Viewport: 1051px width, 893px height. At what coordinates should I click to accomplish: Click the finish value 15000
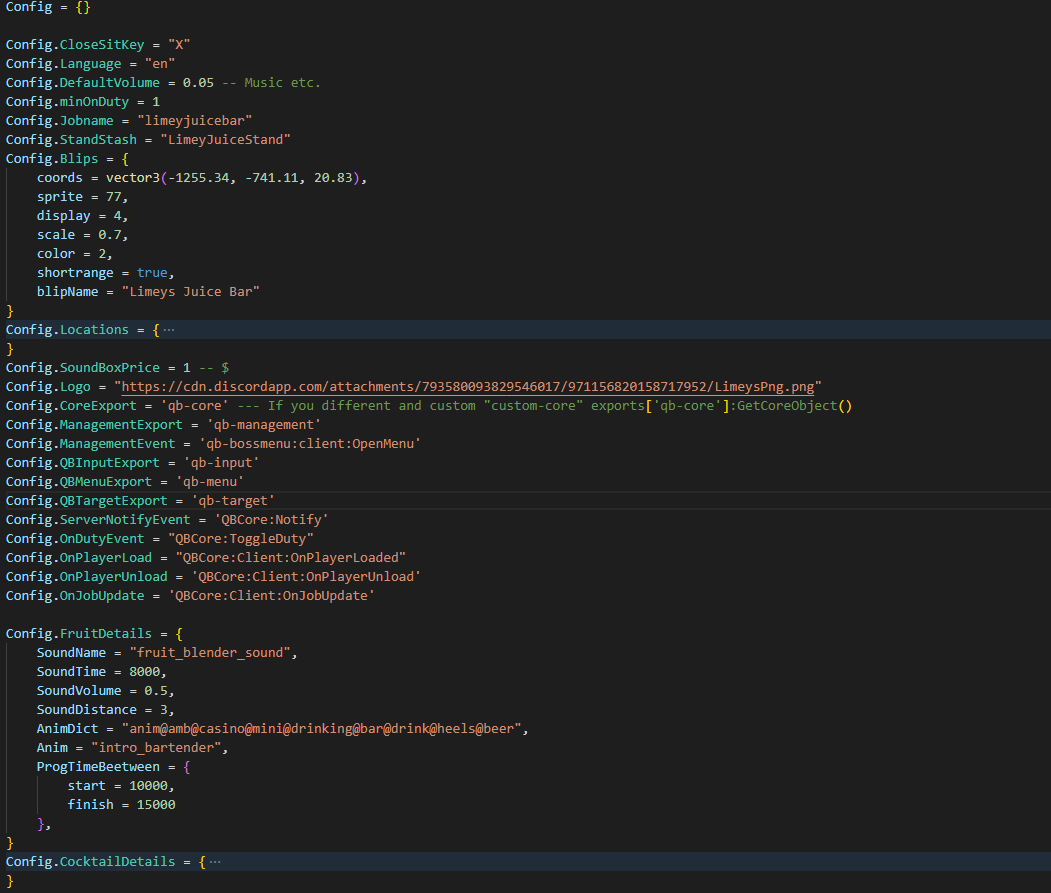coord(156,805)
